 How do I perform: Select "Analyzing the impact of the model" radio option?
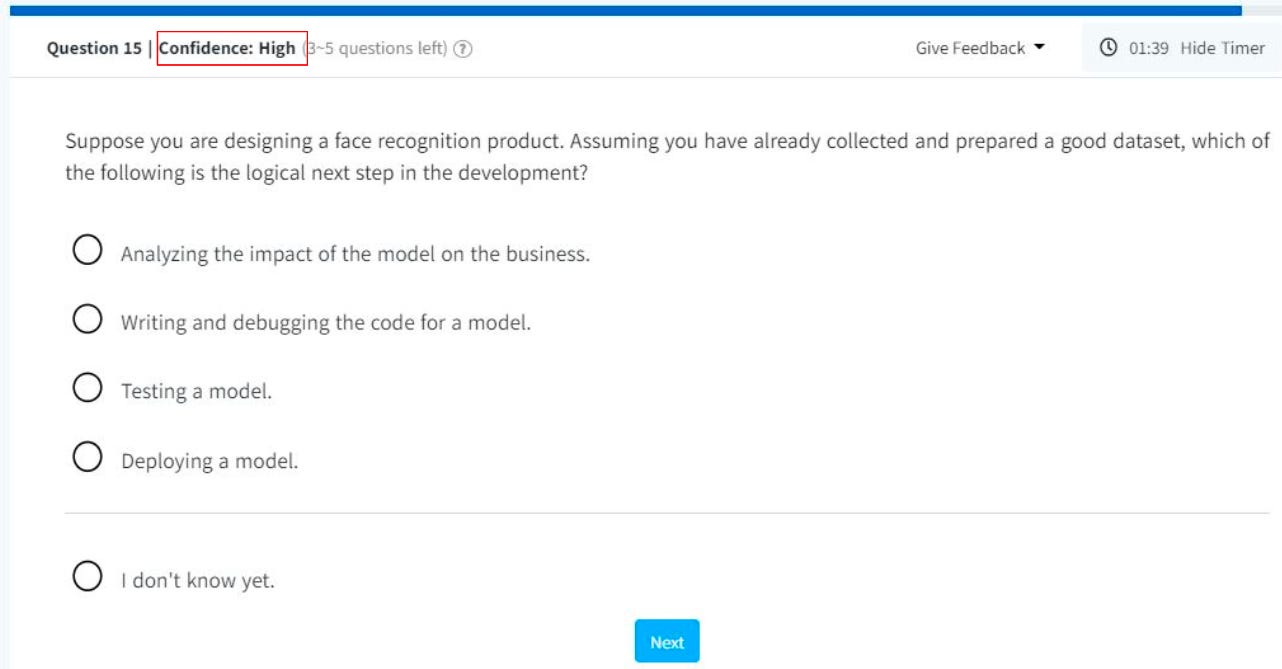pos(87,249)
